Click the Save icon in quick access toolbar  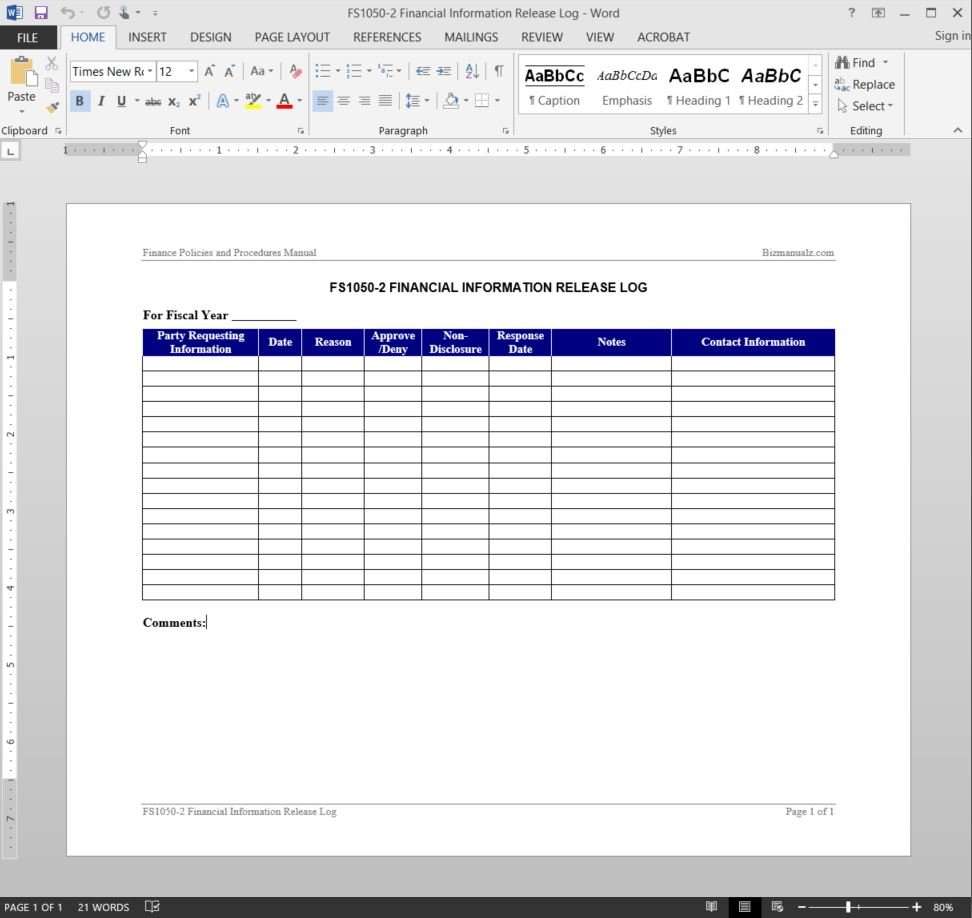41,12
